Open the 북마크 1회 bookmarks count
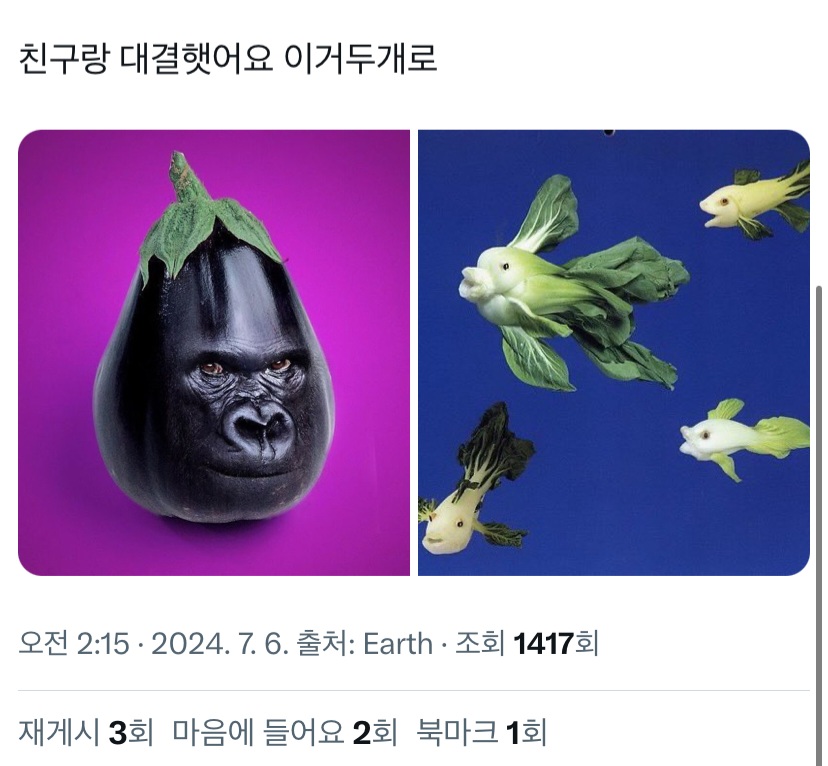Screen dimensions: 828x766 481,732
